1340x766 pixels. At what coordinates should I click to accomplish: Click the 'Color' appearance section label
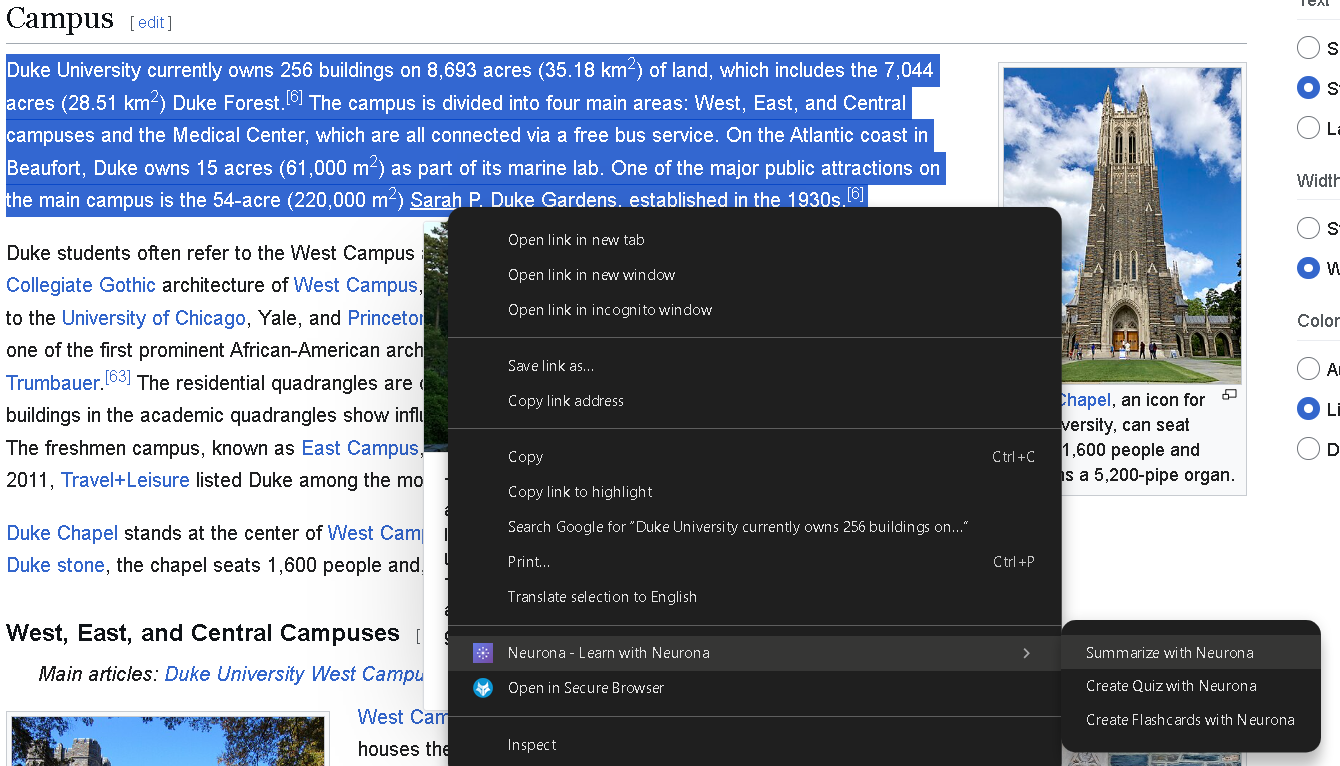[1318, 321]
